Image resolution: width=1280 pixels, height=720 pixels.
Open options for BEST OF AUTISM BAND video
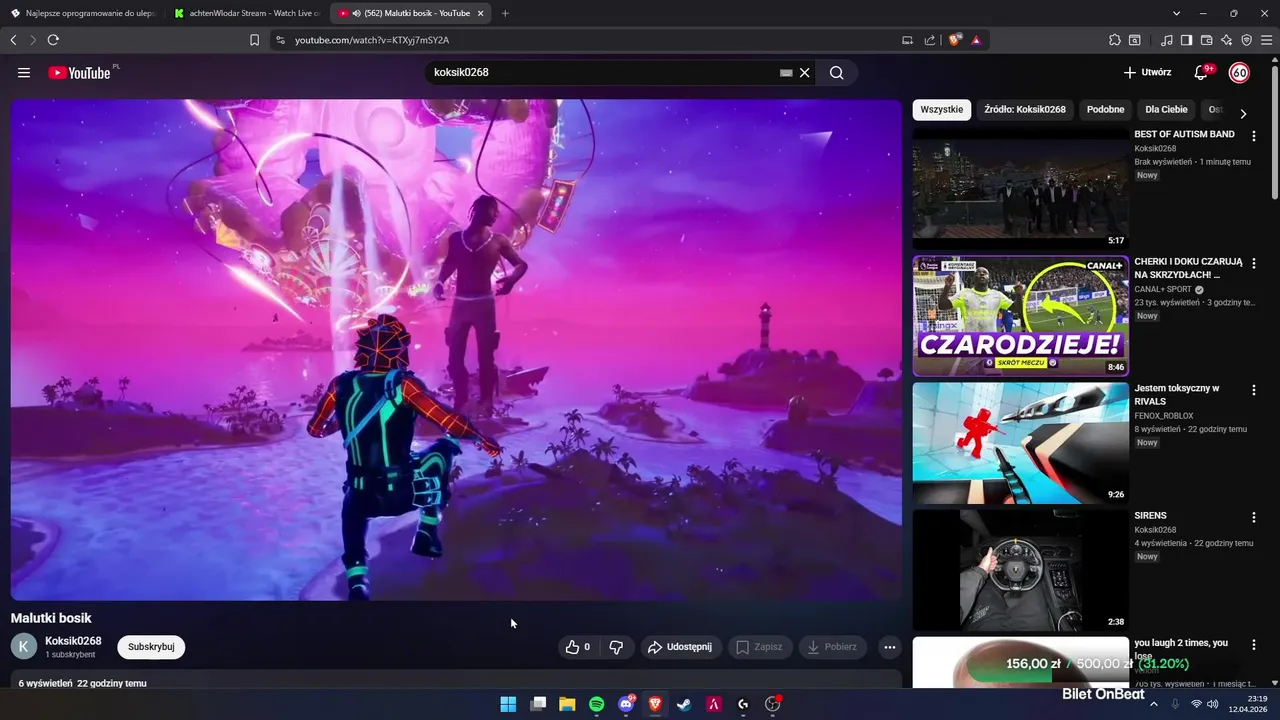coord(1253,136)
